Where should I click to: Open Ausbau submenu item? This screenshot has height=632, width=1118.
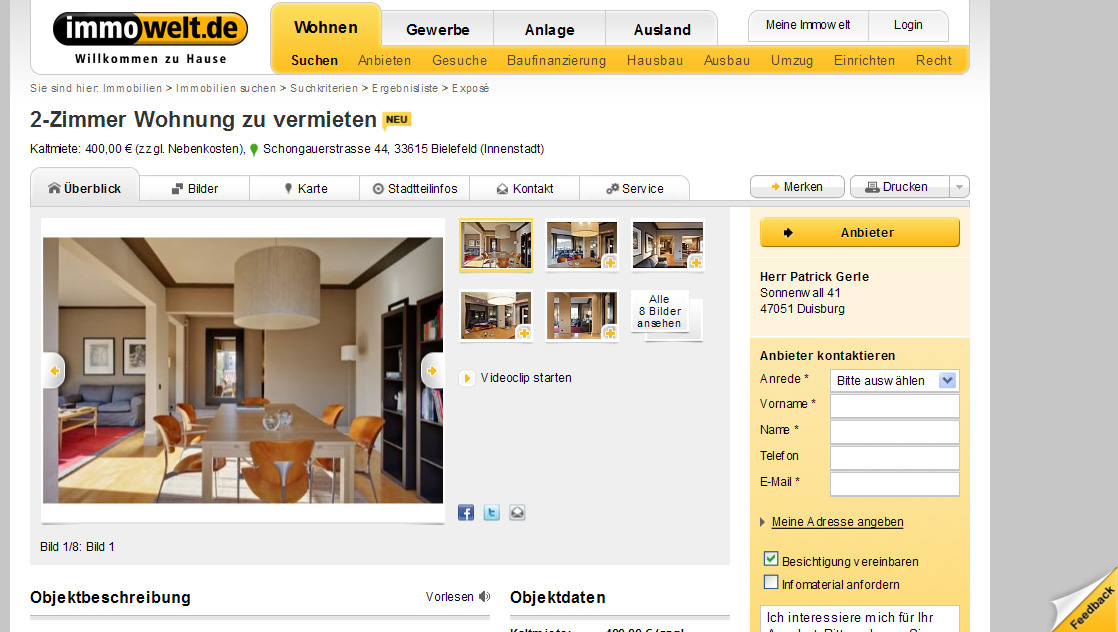727,61
